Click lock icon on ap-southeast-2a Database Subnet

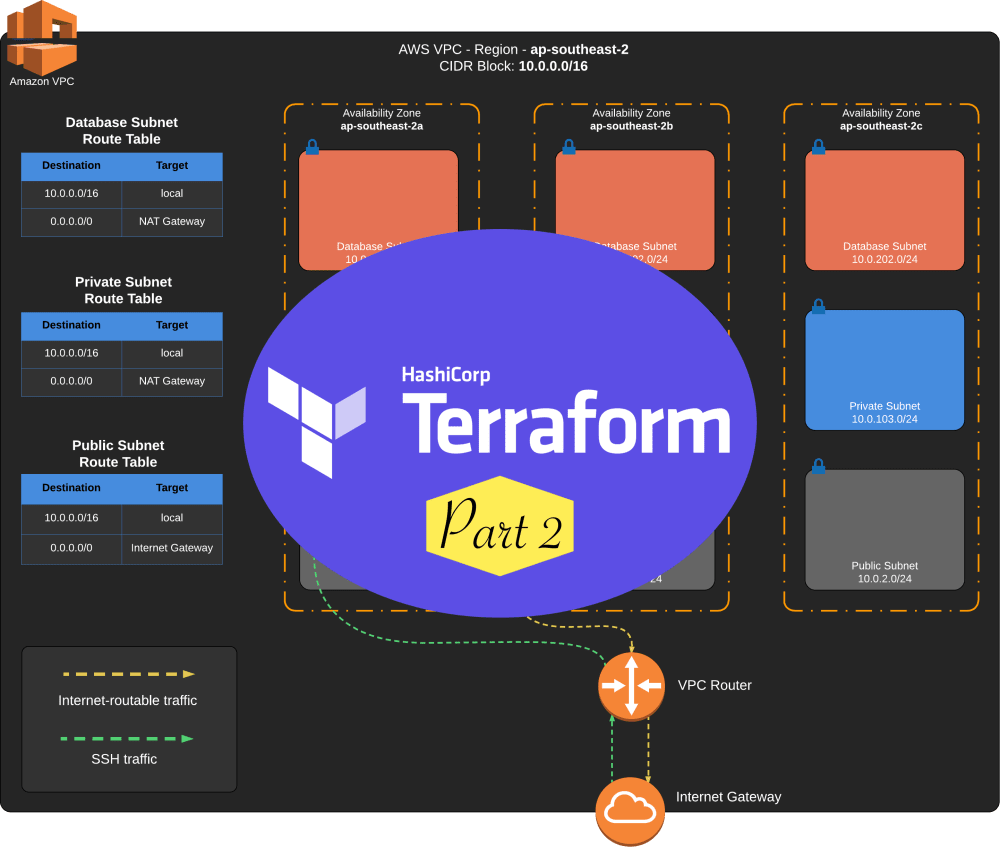pos(312,147)
